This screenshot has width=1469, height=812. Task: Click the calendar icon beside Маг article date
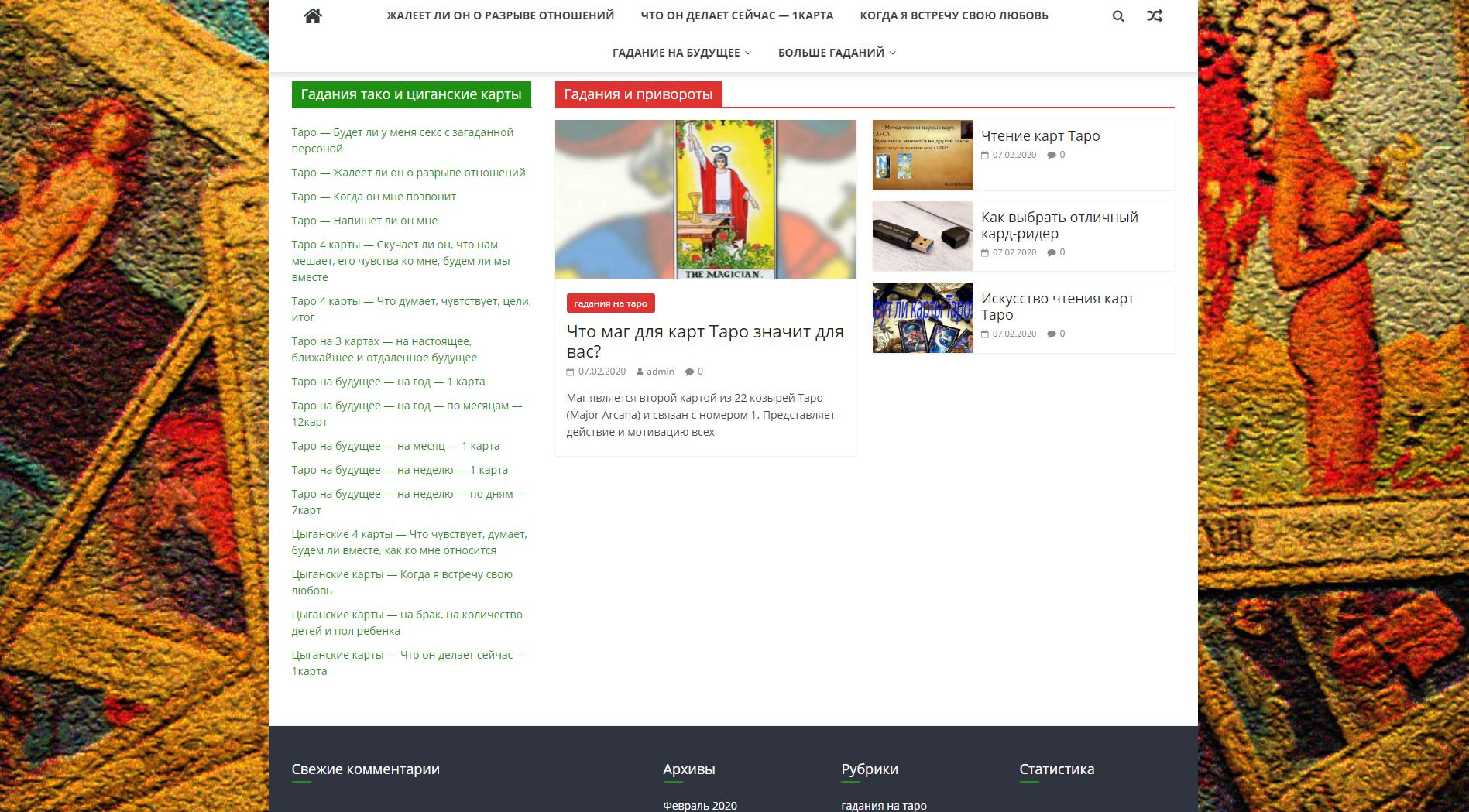pyautogui.click(x=571, y=372)
